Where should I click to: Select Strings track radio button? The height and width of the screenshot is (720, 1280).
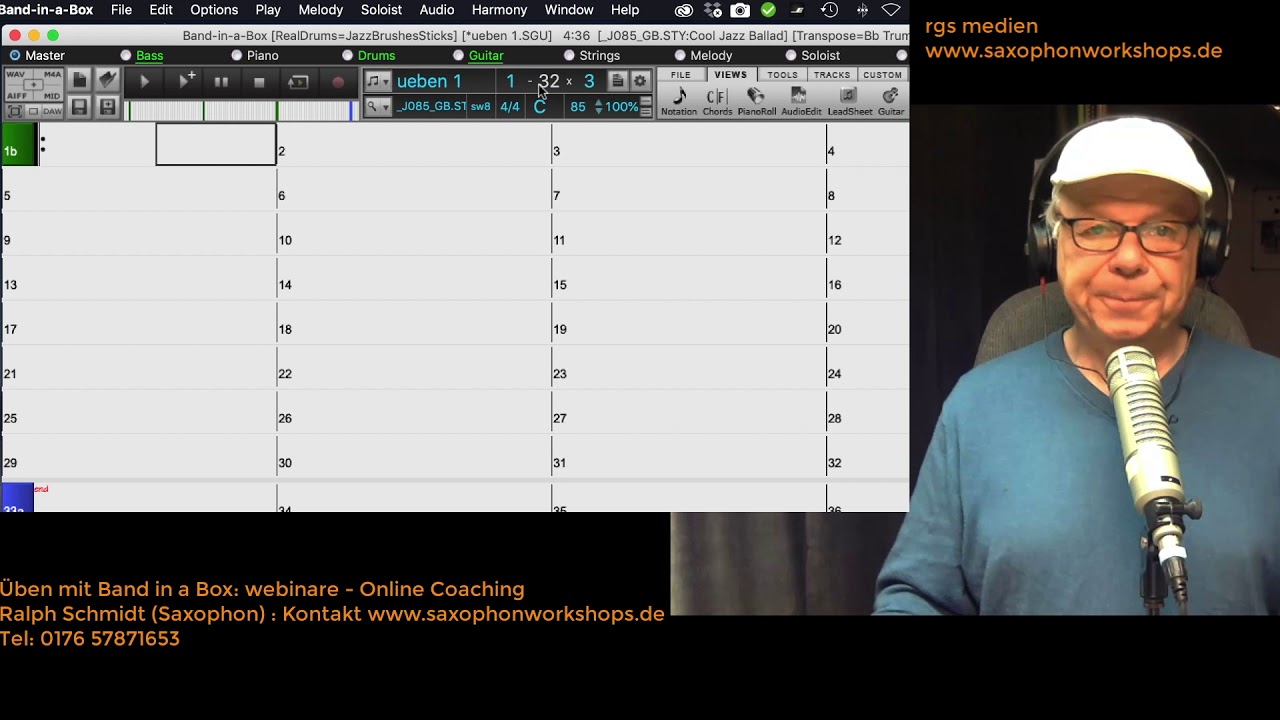coord(569,55)
